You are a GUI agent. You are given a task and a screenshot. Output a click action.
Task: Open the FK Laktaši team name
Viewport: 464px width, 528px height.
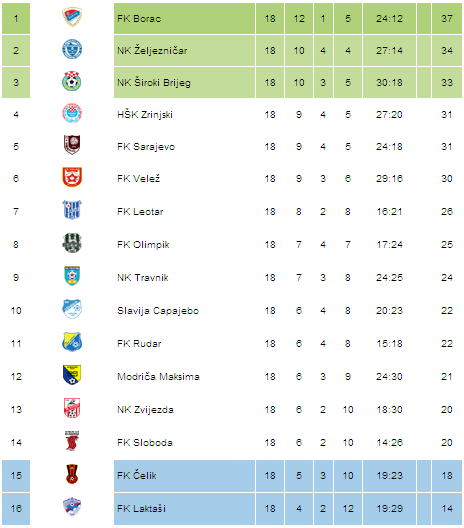pyautogui.click(x=141, y=508)
